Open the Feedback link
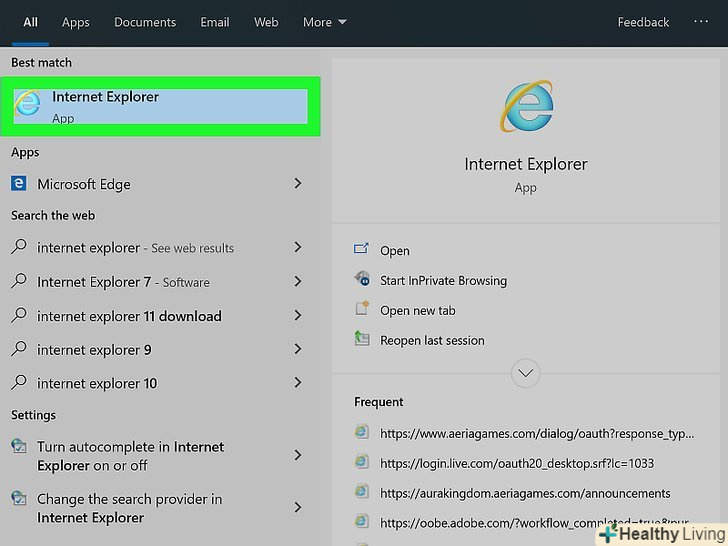 [x=643, y=22]
